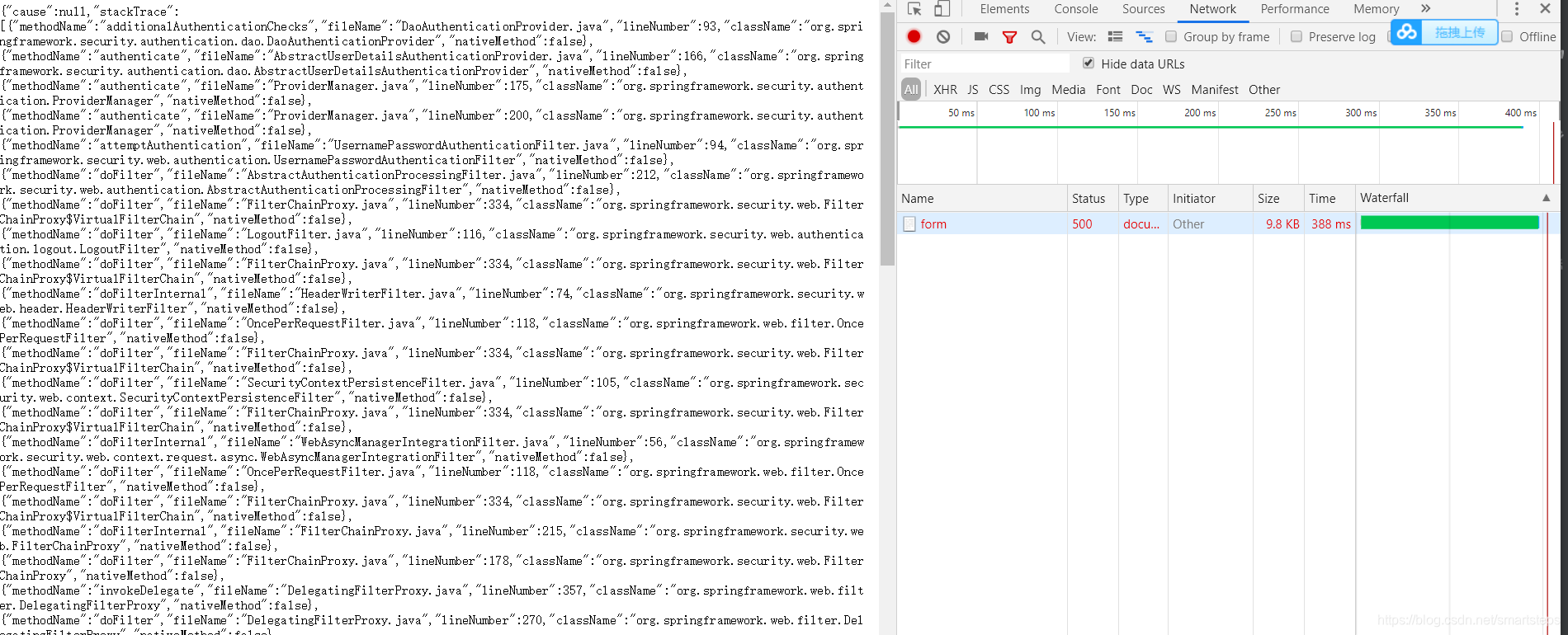This screenshot has width=1568, height=635.
Task: Filter requests by XHR
Action: click(945, 90)
